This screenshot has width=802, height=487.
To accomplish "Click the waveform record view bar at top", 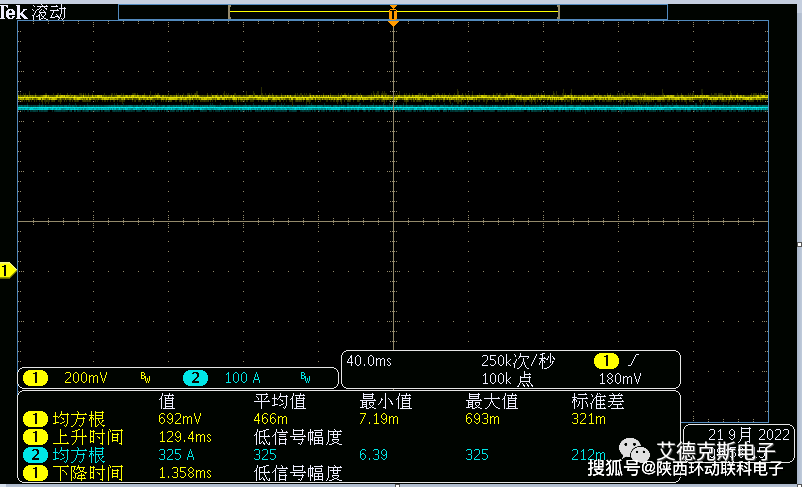I will point(393,11).
